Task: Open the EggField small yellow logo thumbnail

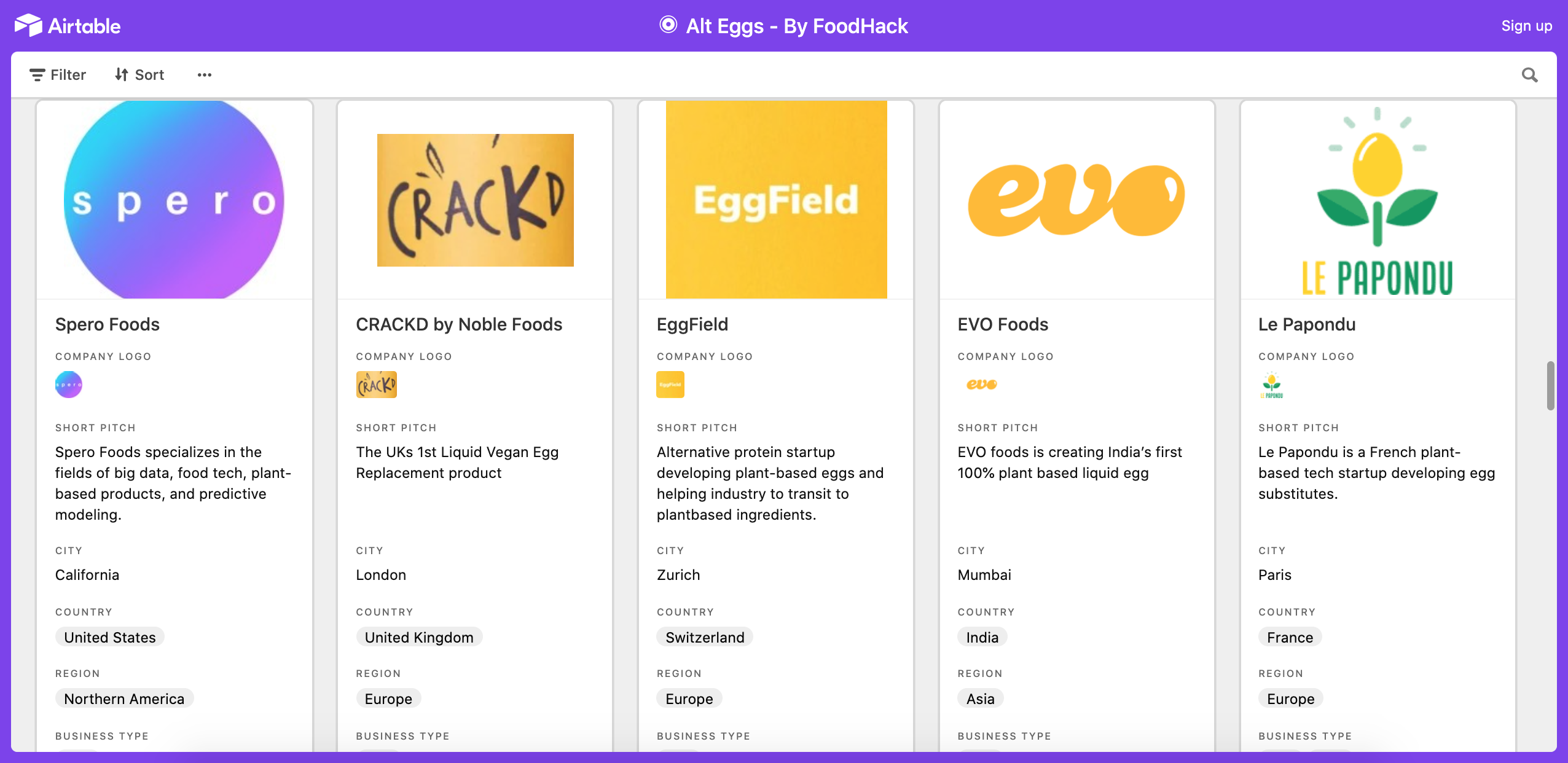Action: [x=670, y=385]
